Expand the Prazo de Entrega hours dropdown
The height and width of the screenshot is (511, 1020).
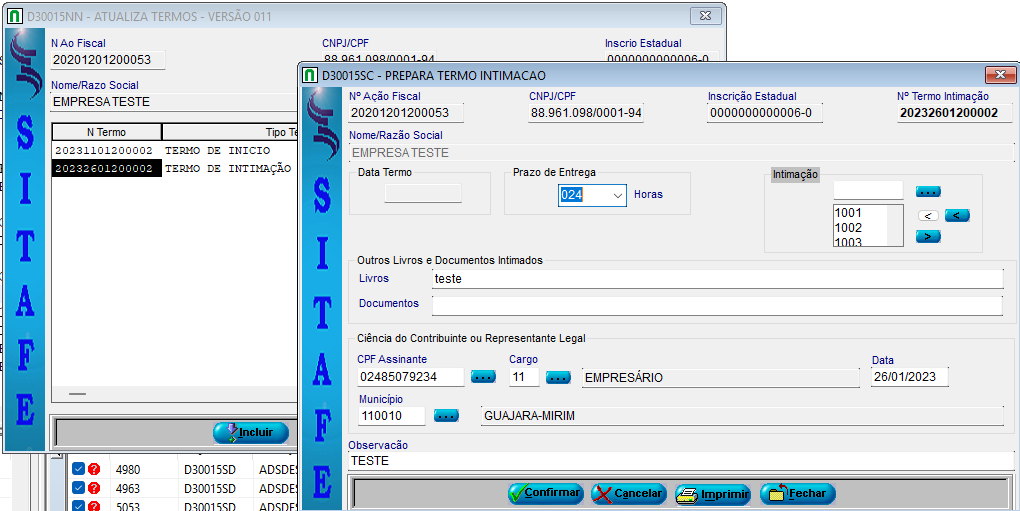617,195
